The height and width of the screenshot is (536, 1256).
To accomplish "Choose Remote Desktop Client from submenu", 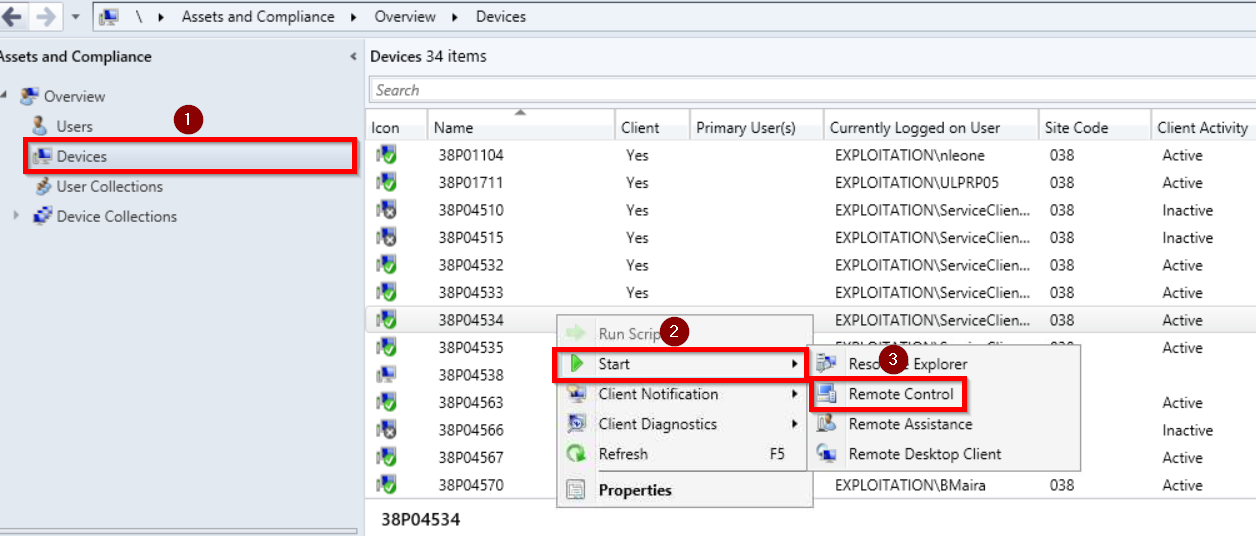I will point(924,454).
